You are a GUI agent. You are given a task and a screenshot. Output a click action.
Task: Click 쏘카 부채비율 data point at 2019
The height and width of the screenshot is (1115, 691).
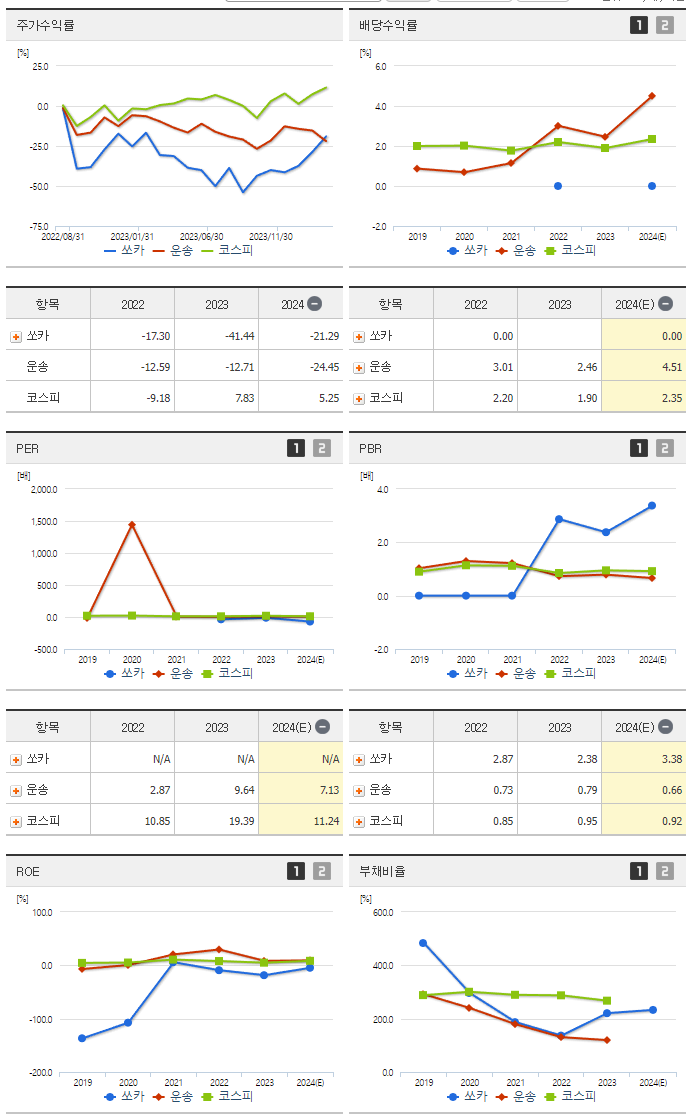point(423,943)
